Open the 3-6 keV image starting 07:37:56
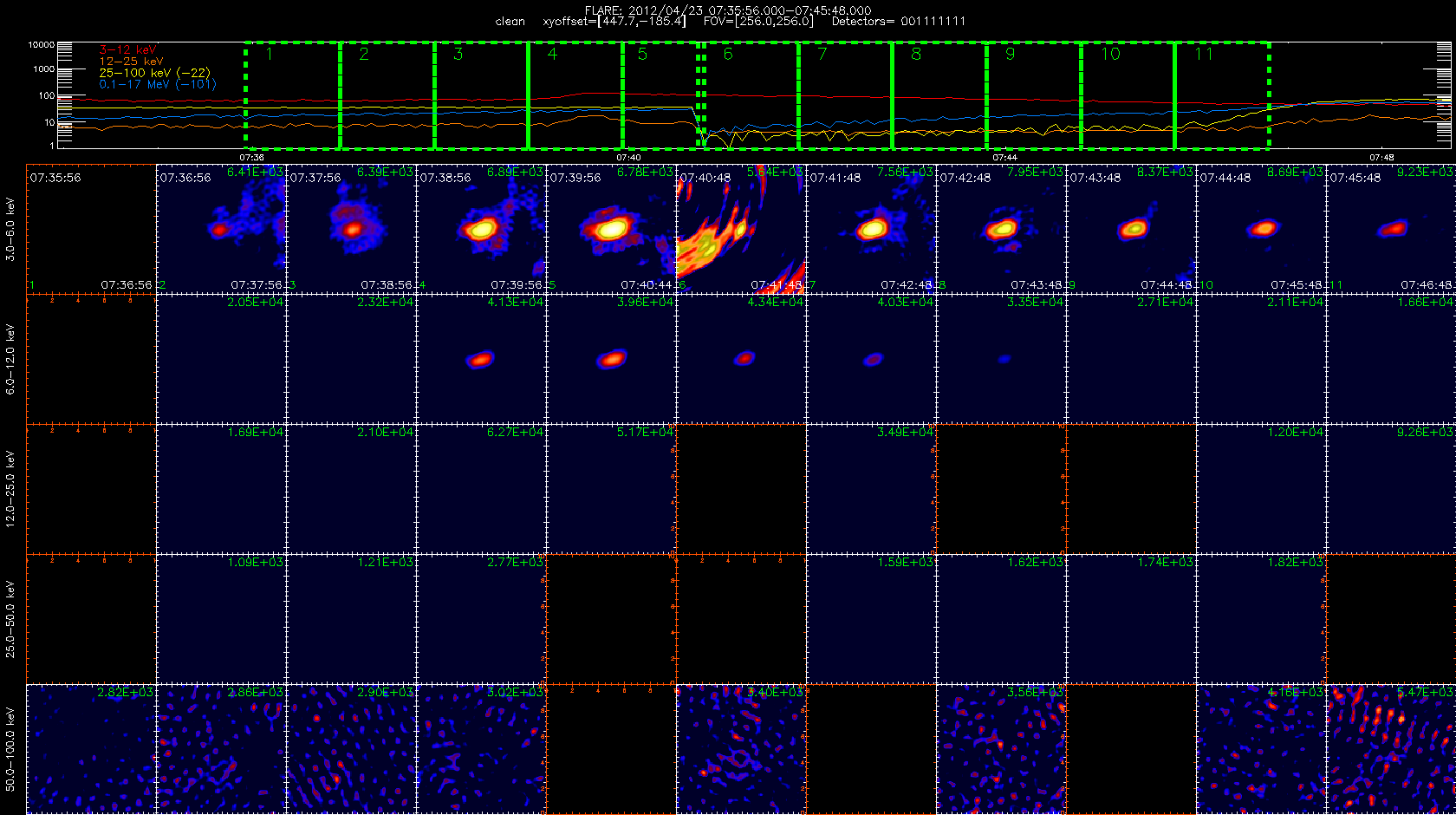The width and height of the screenshot is (1456, 815). [351, 229]
